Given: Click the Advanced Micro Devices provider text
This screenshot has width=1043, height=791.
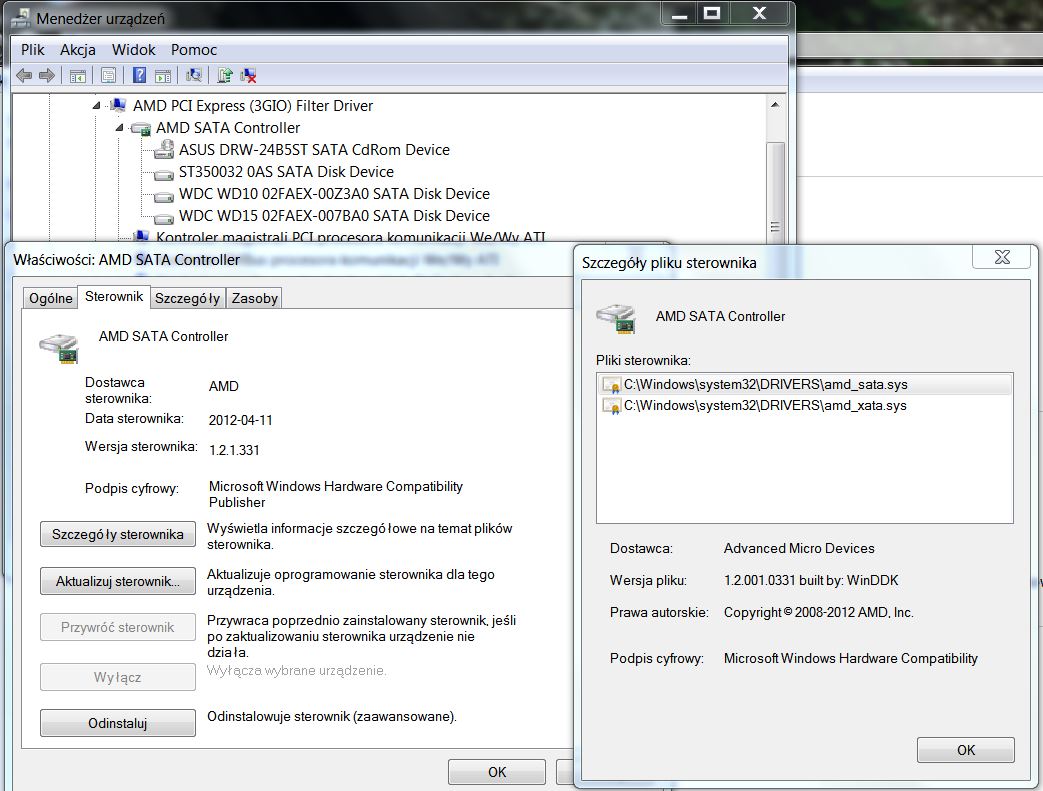Looking at the screenshot, I should [799, 548].
